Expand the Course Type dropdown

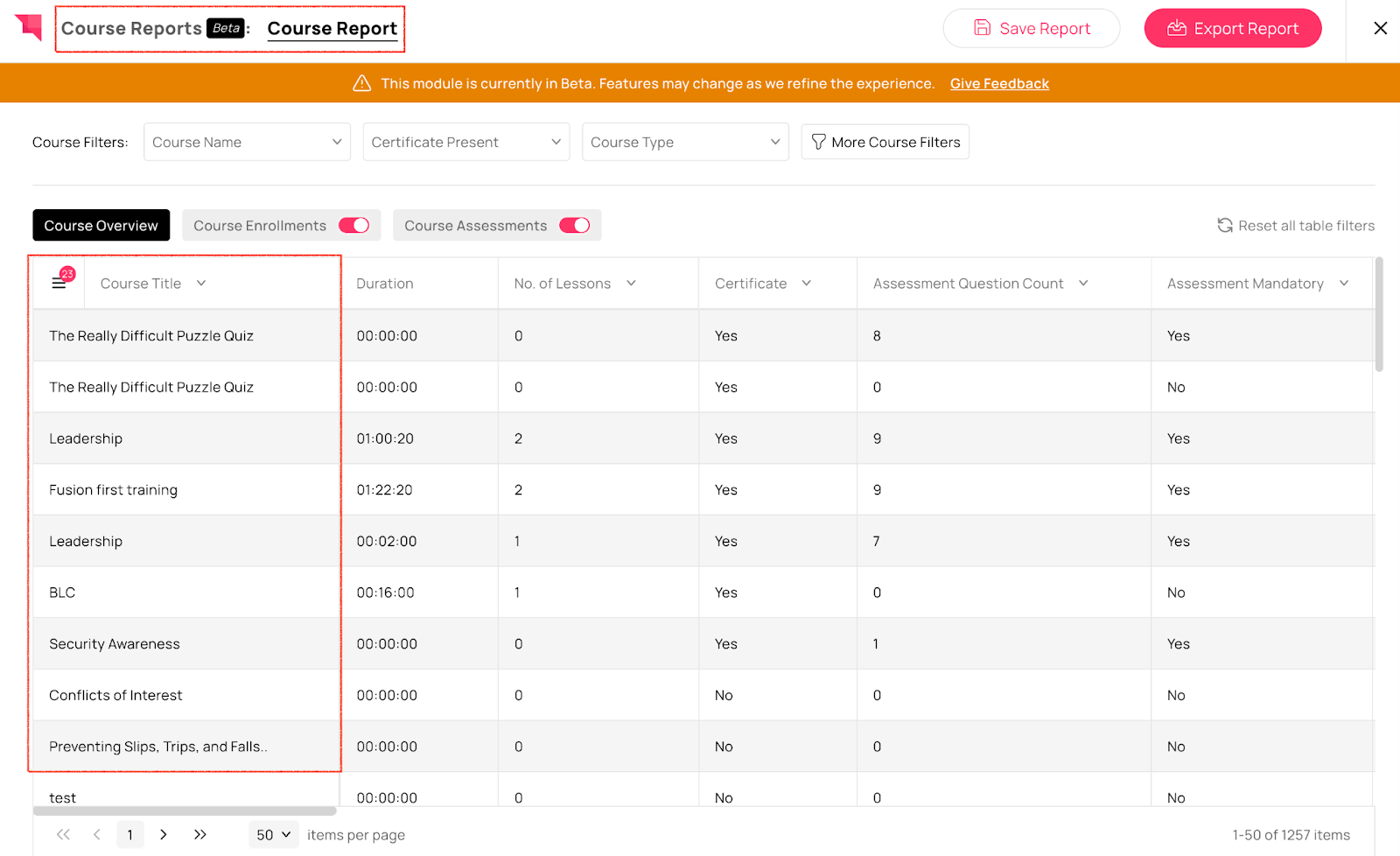(x=685, y=142)
